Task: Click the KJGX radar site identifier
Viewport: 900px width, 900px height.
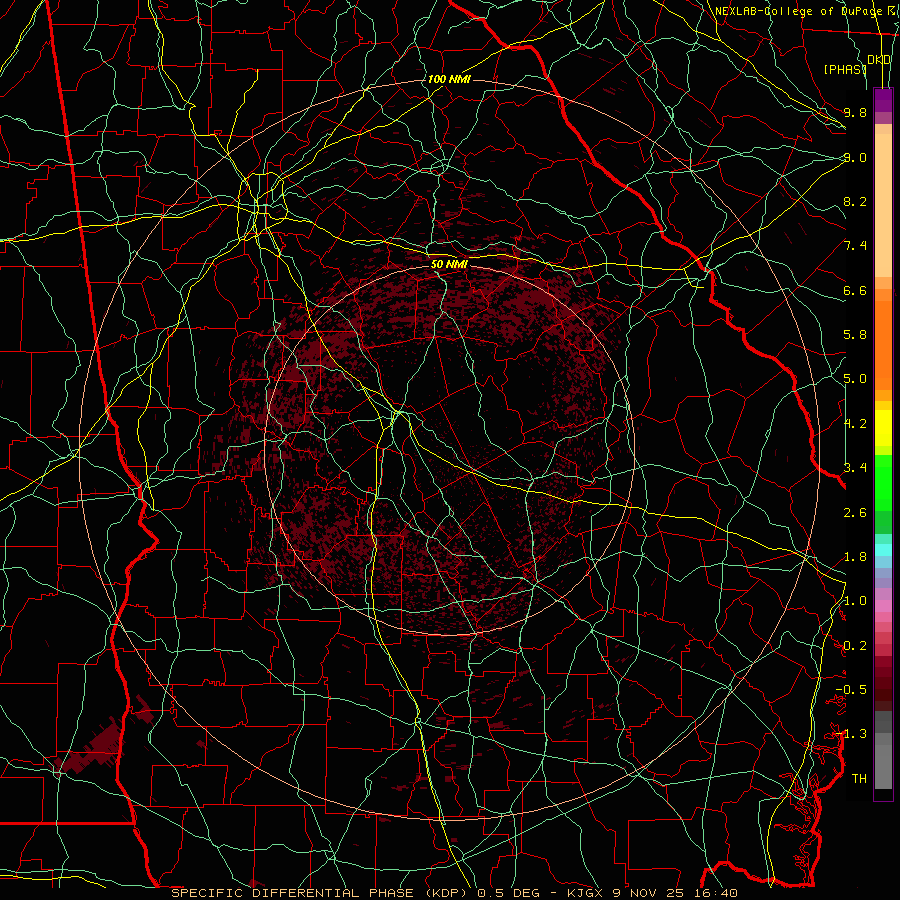Action: click(587, 893)
